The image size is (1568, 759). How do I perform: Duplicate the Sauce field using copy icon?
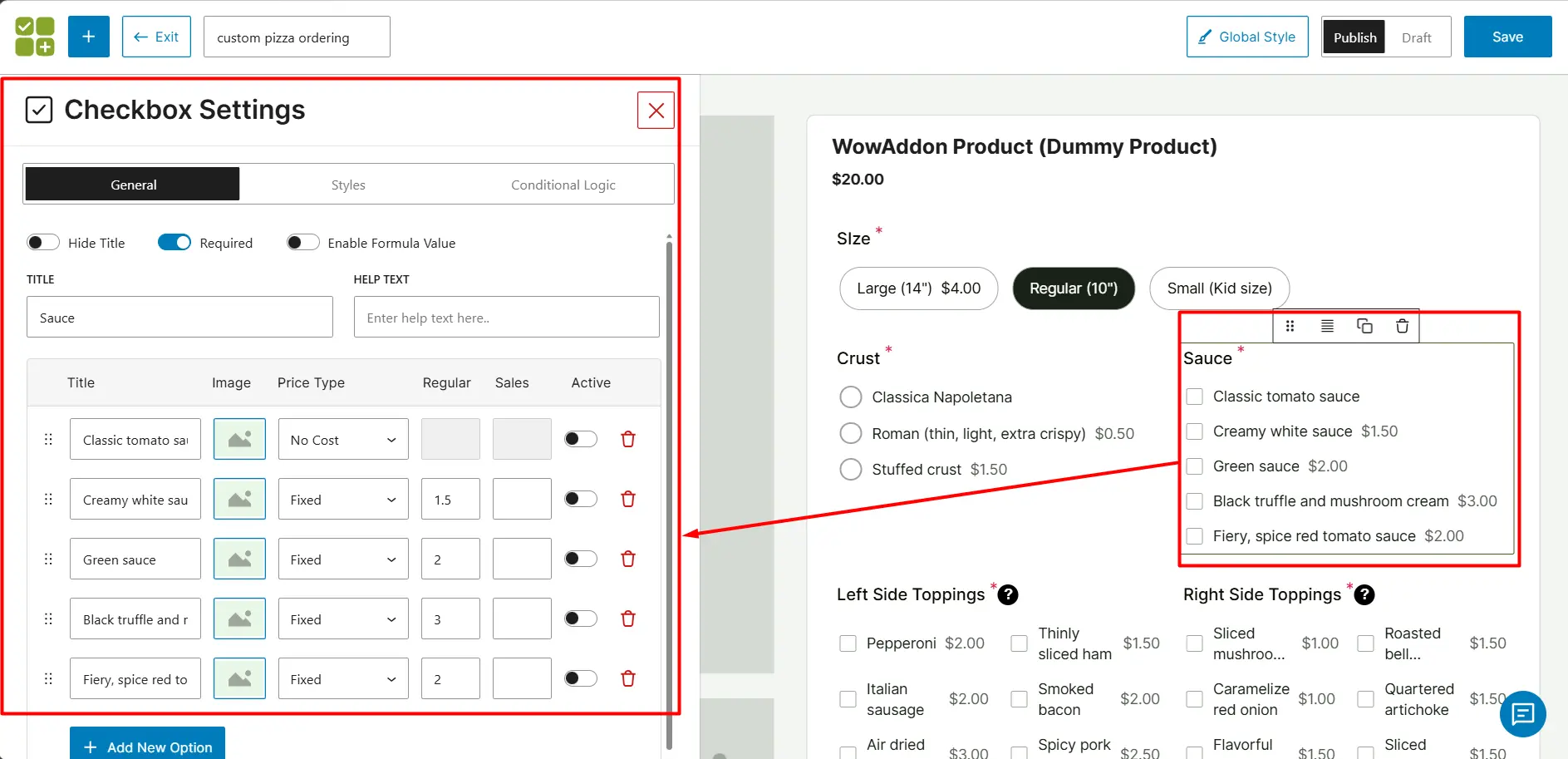(1364, 326)
